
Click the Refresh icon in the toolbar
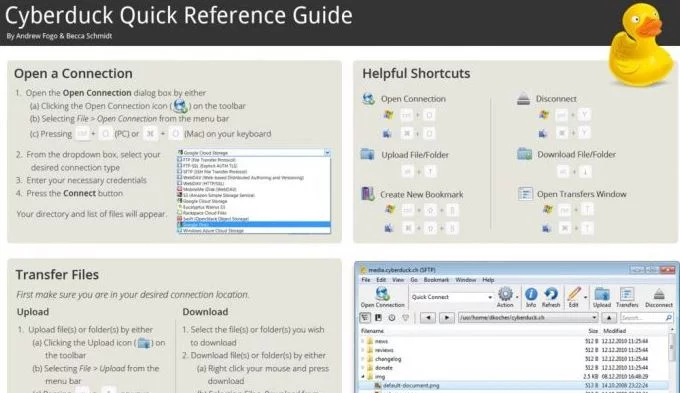click(x=551, y=294)
